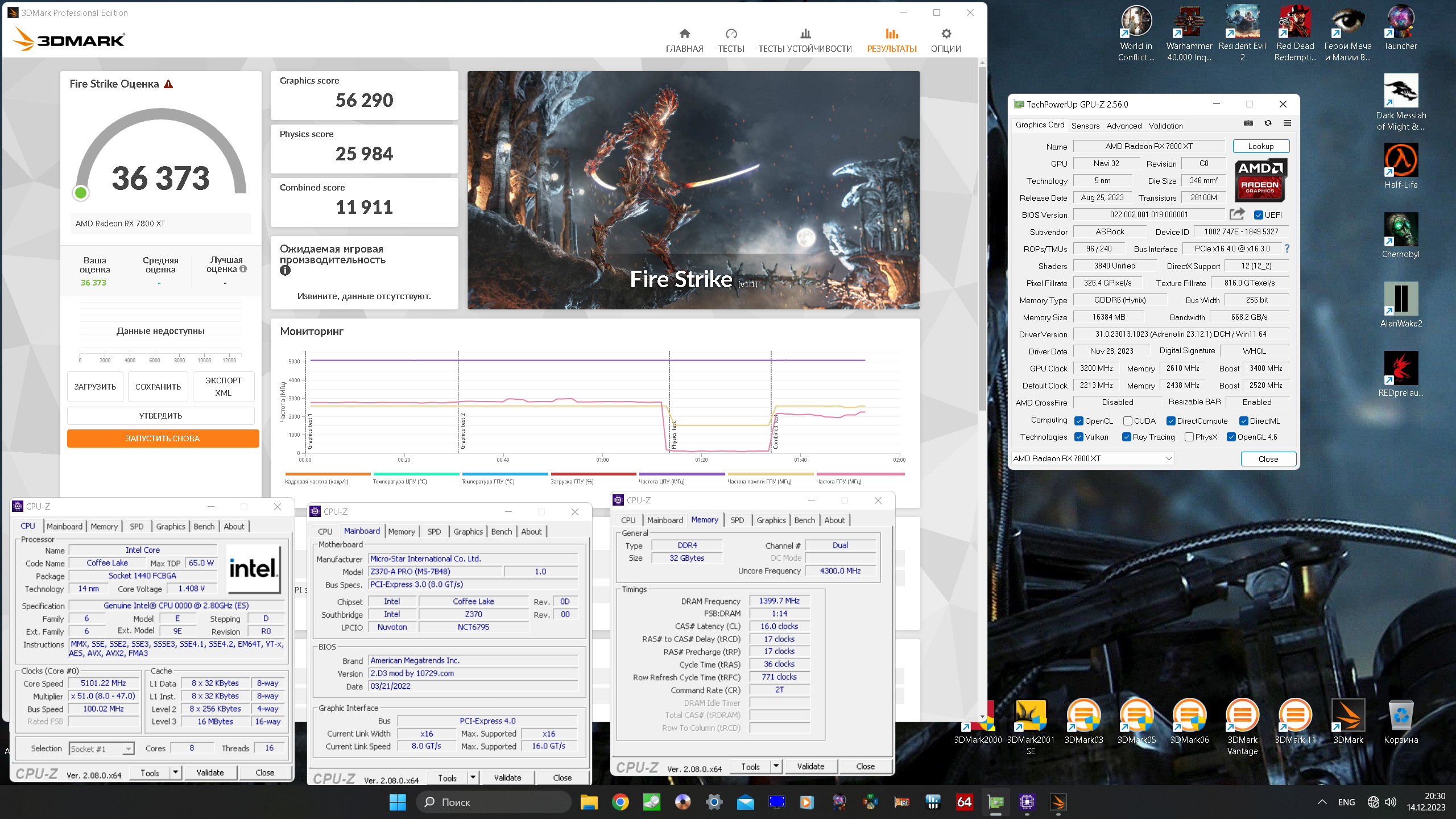The image size is (1456, 819).
Task: Open the stress tests (ТЕСТЫ УСТОЙЧИВОСТИ) icon
Action: pos(805,34)
